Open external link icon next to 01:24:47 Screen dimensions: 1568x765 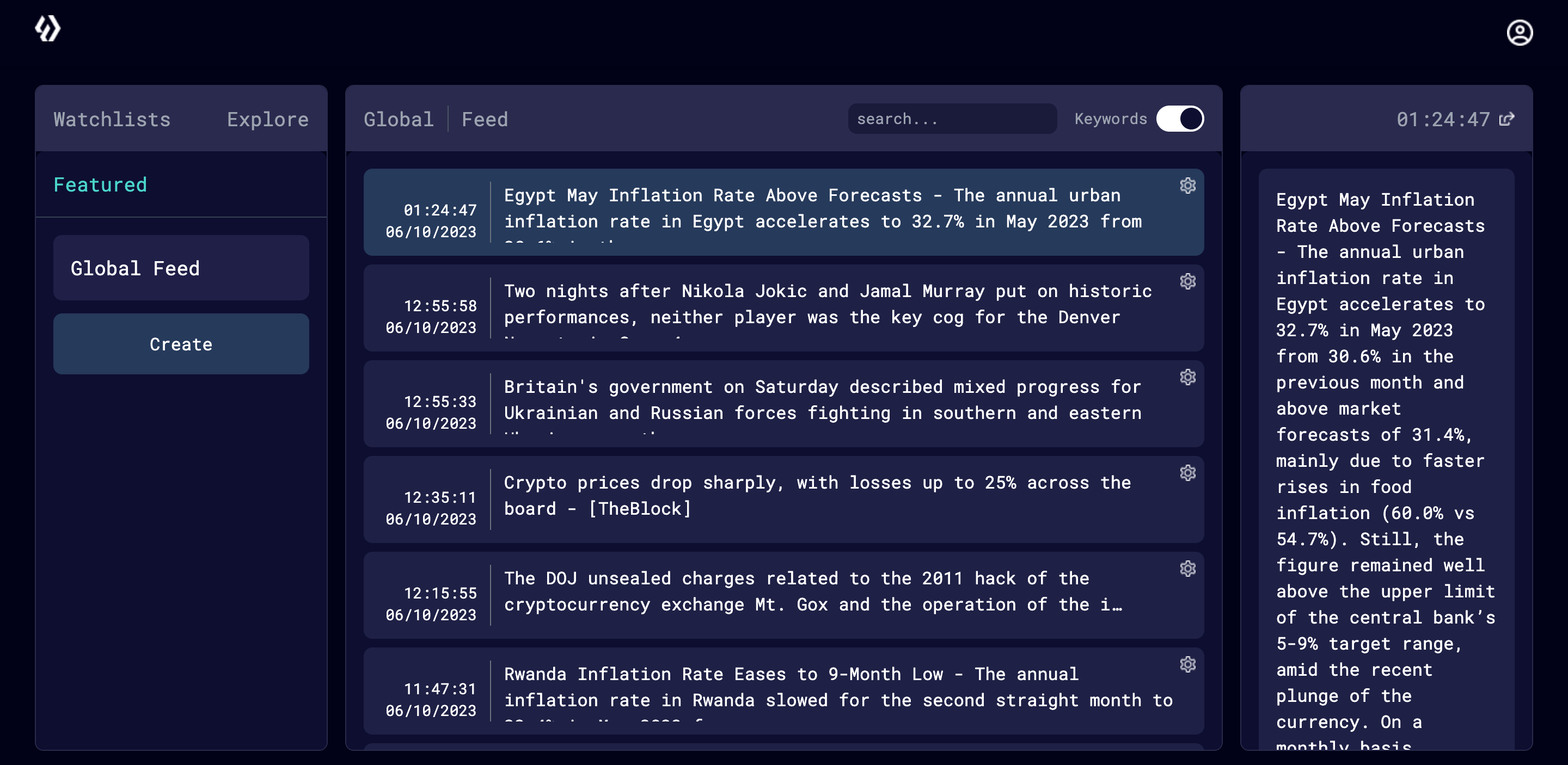click(1506, 119)
